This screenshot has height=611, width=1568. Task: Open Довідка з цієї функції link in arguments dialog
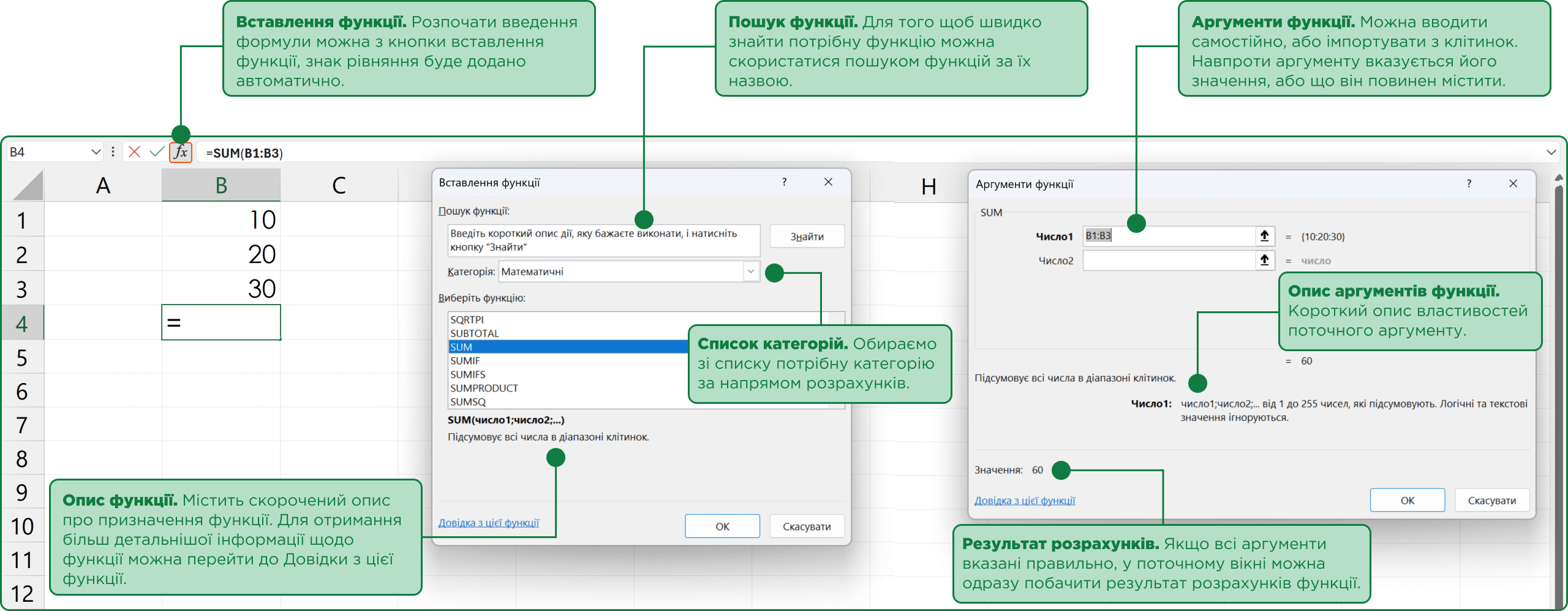coord(1024,501)
